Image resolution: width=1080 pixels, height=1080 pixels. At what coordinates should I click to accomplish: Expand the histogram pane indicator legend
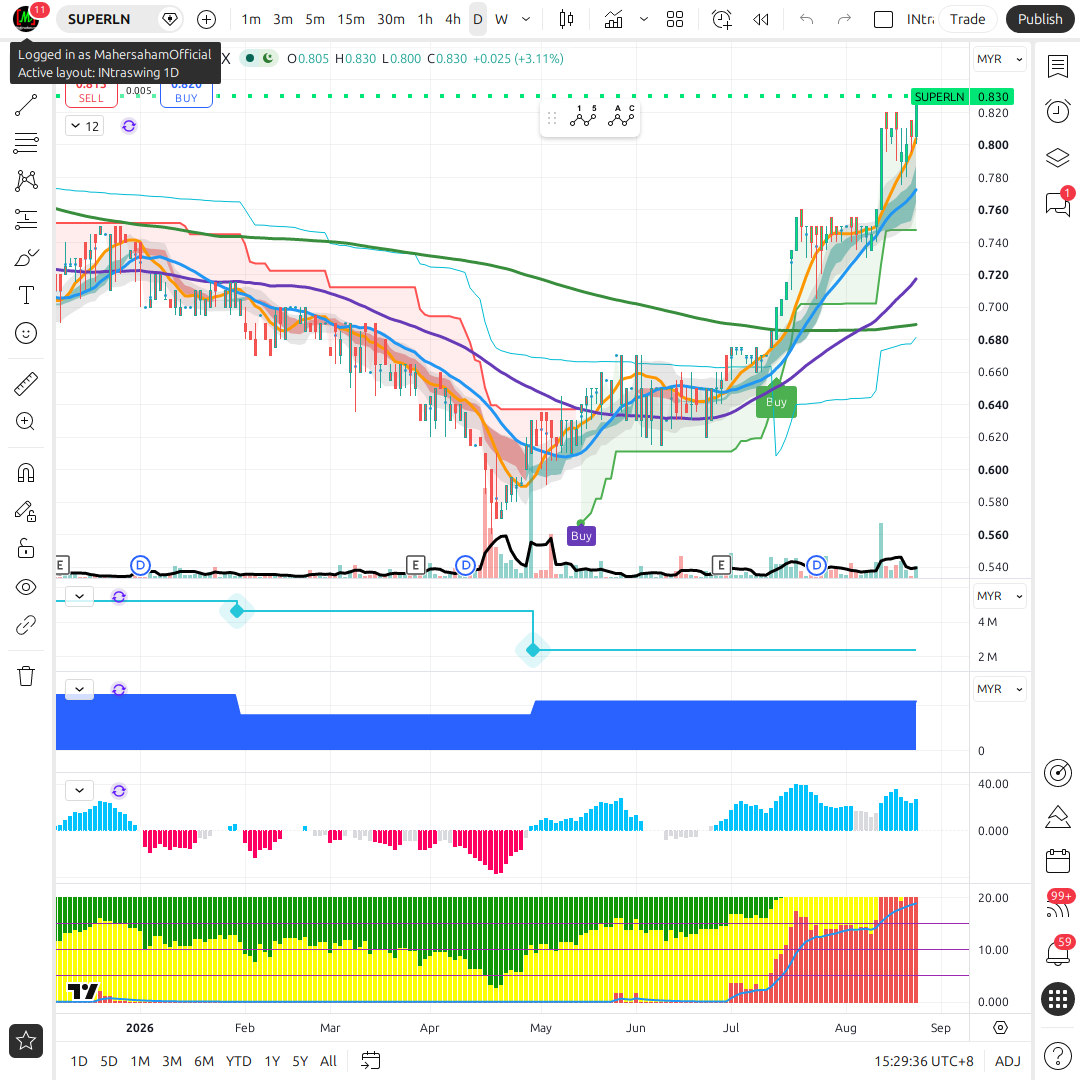(x=79, y=790)
